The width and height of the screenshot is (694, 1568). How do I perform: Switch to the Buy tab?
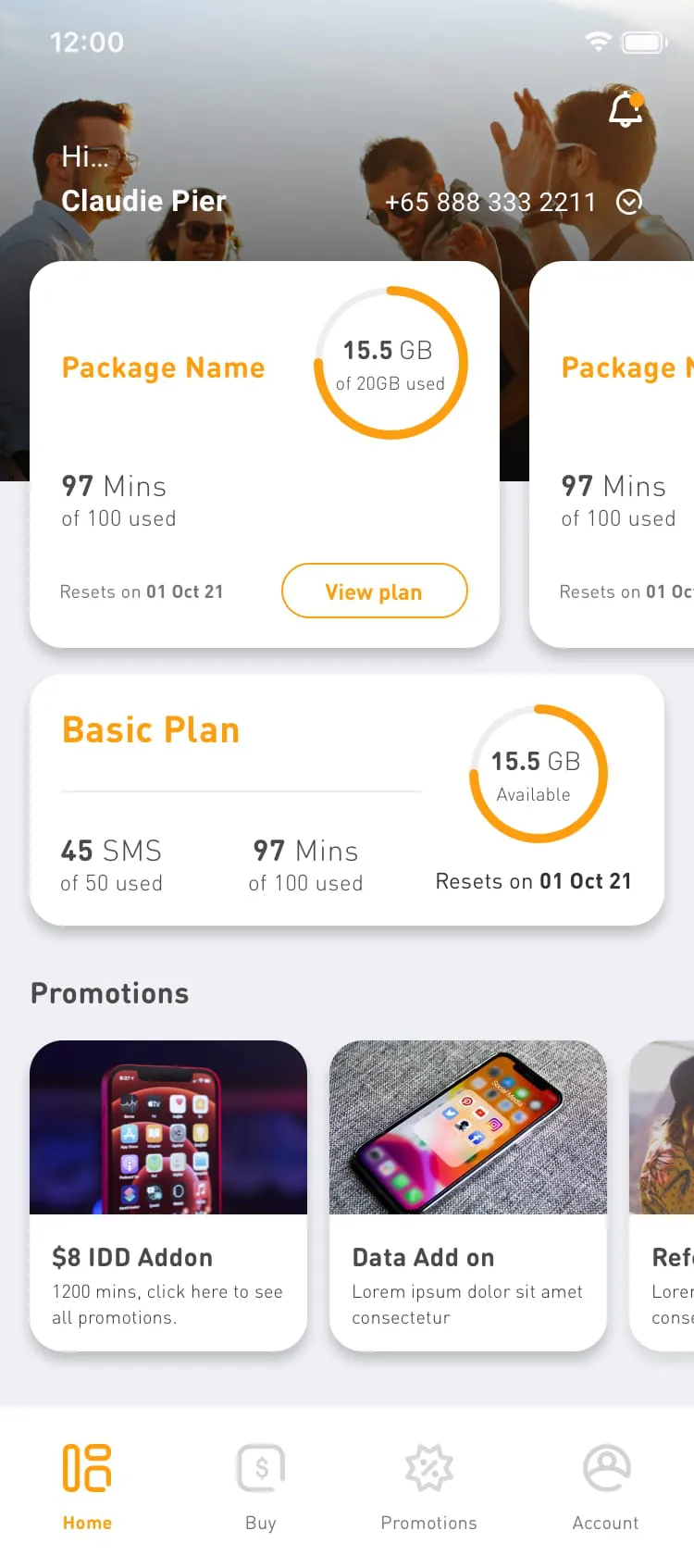pos(260,1486)
